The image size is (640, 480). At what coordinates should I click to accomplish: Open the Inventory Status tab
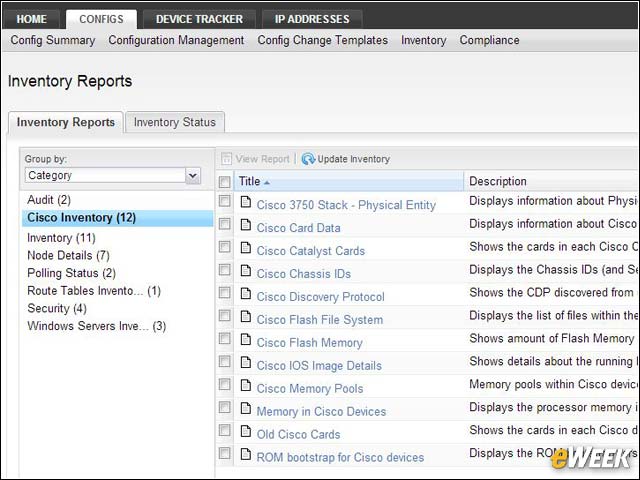pyautogui.click(x=175, y=122)
